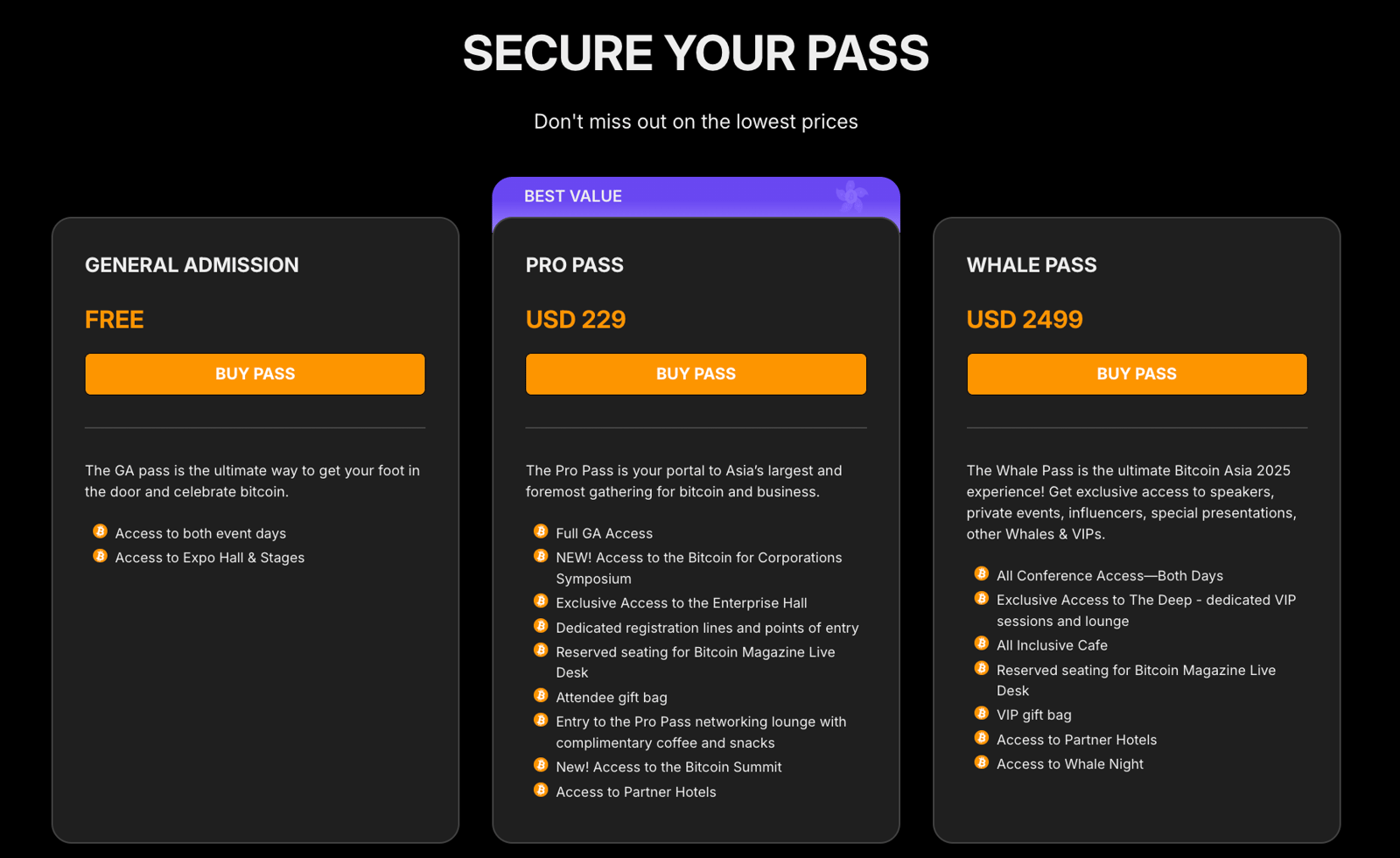The image size is (1400, 858).
Task: Click the USD 2499 price text
Action: 1025,320
